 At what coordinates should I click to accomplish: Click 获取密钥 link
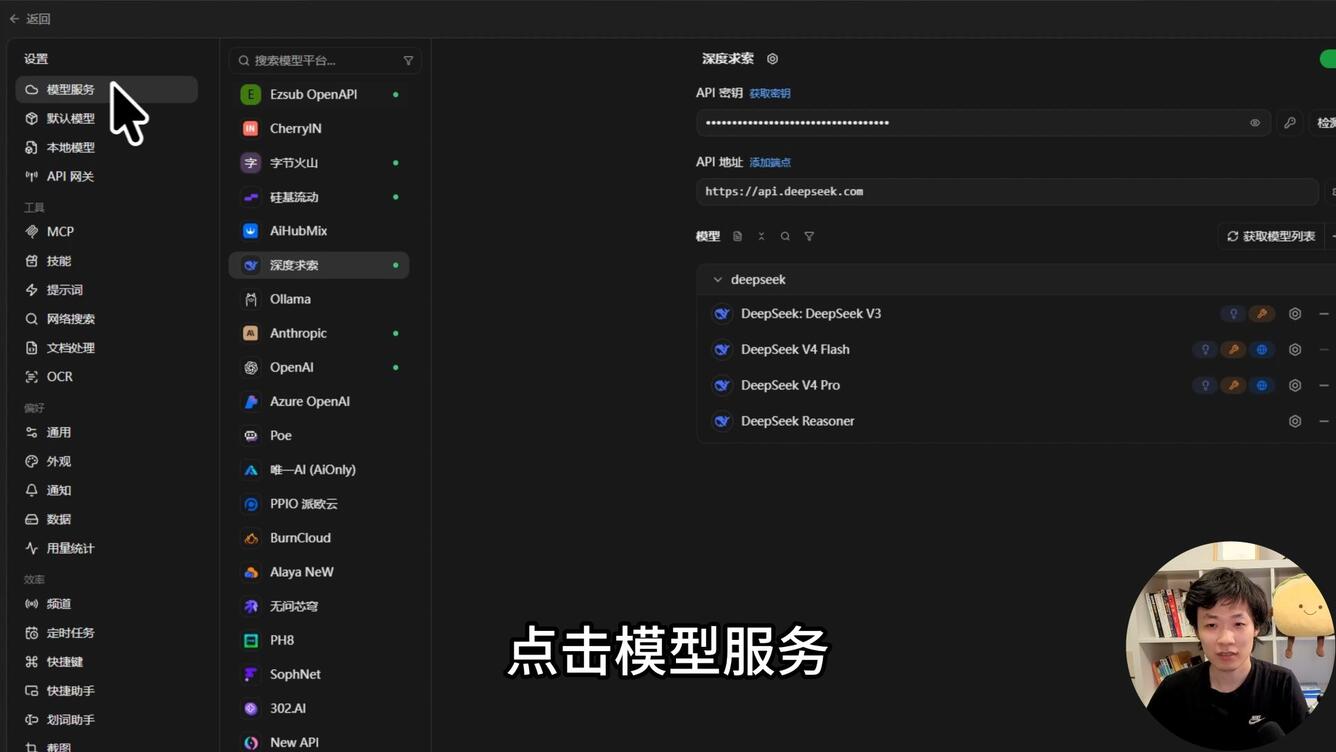pyautogui.click(x=770, y=93)
